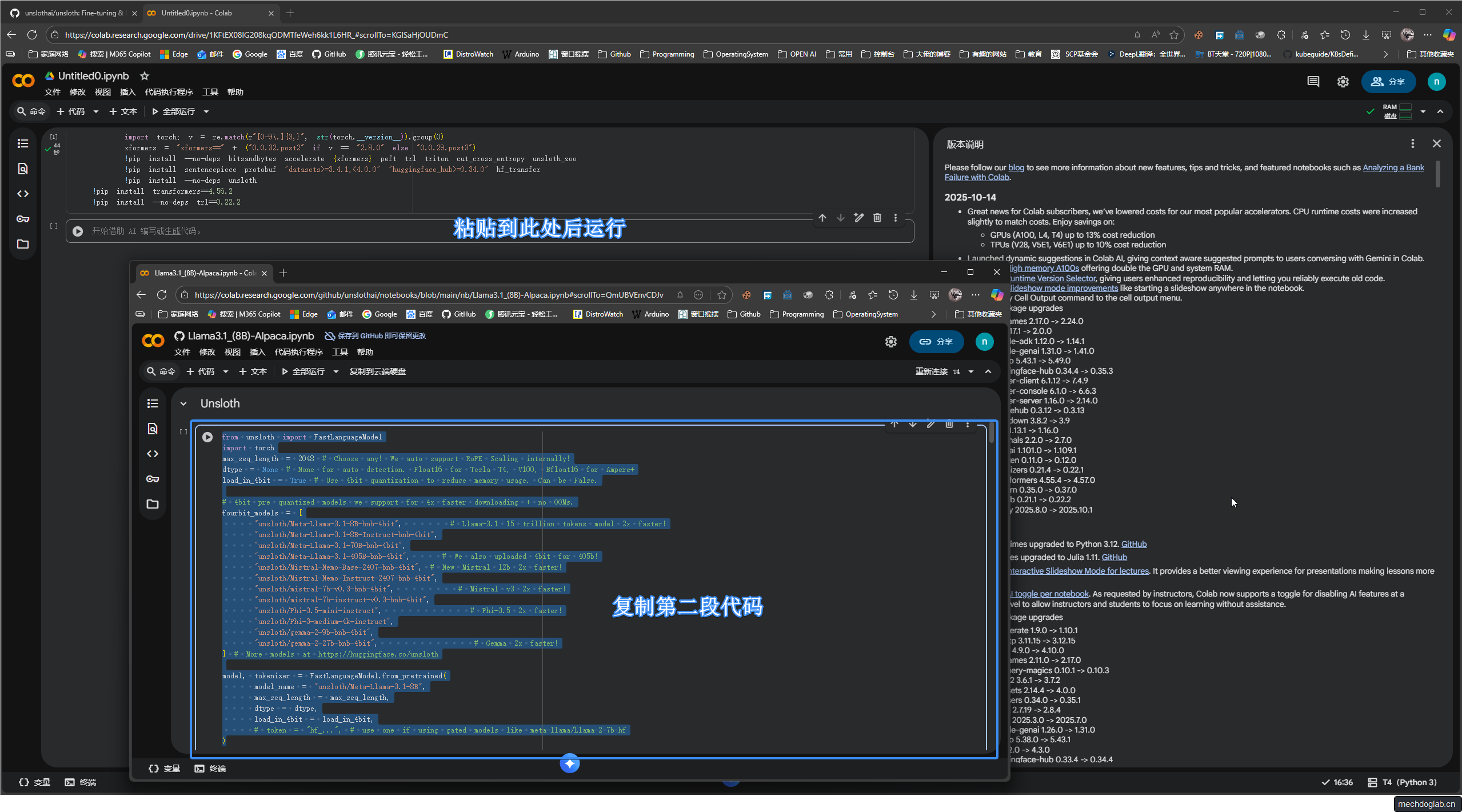This screenshot has height=812, width=1462.
Task: Click the Gemini spark button below Llama notebook
Action: click(569, 763)
